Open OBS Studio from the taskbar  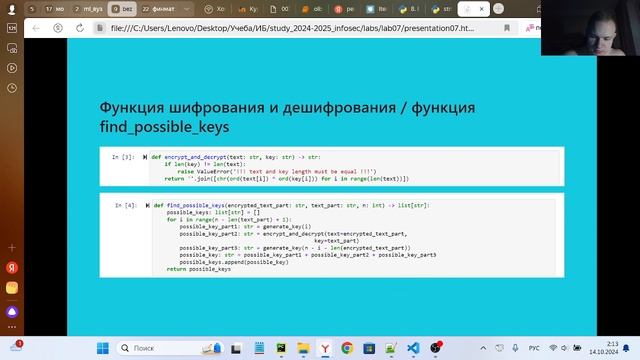click(435, 348)
